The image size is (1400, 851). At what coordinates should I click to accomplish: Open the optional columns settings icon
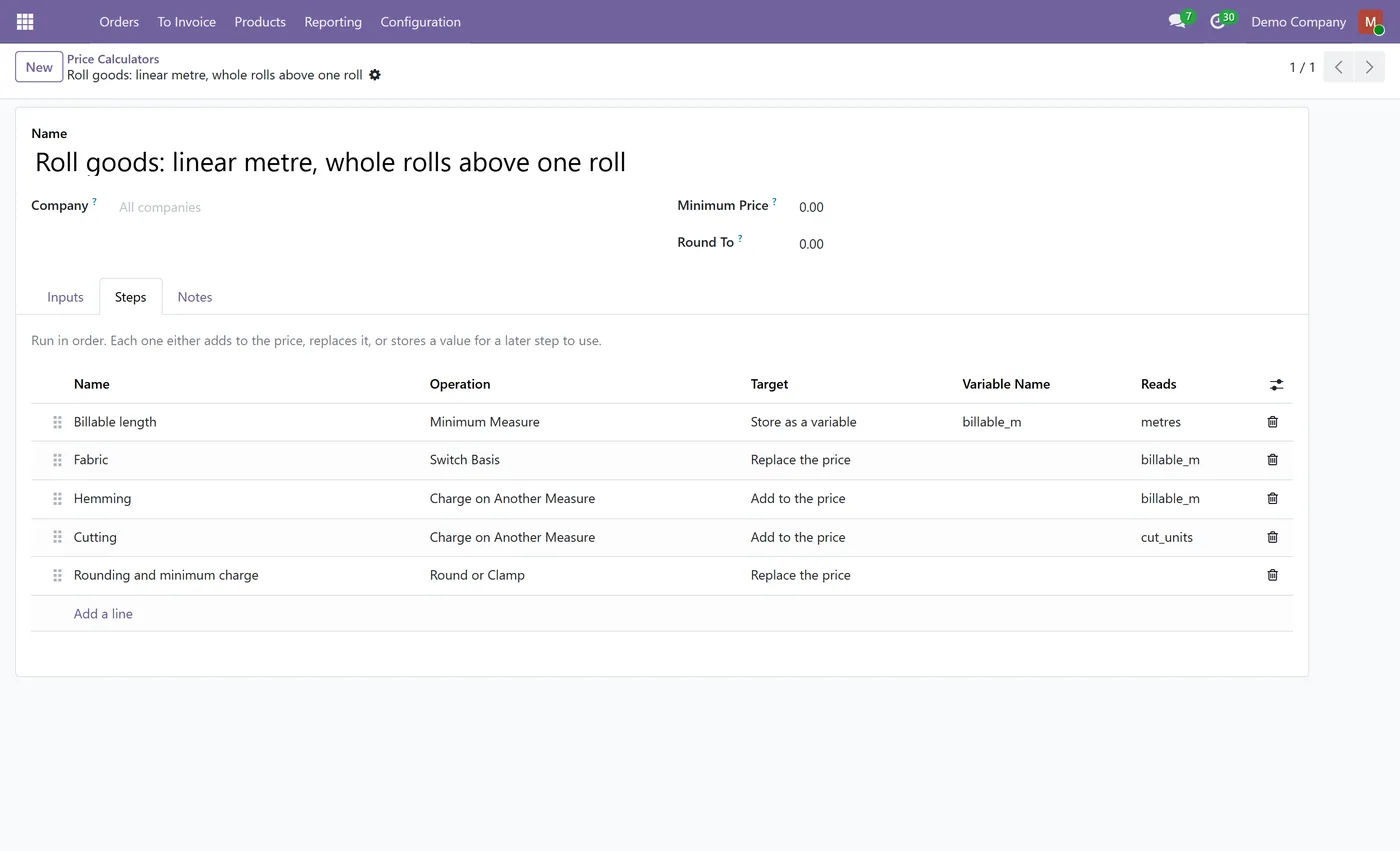coord(1276,384)
